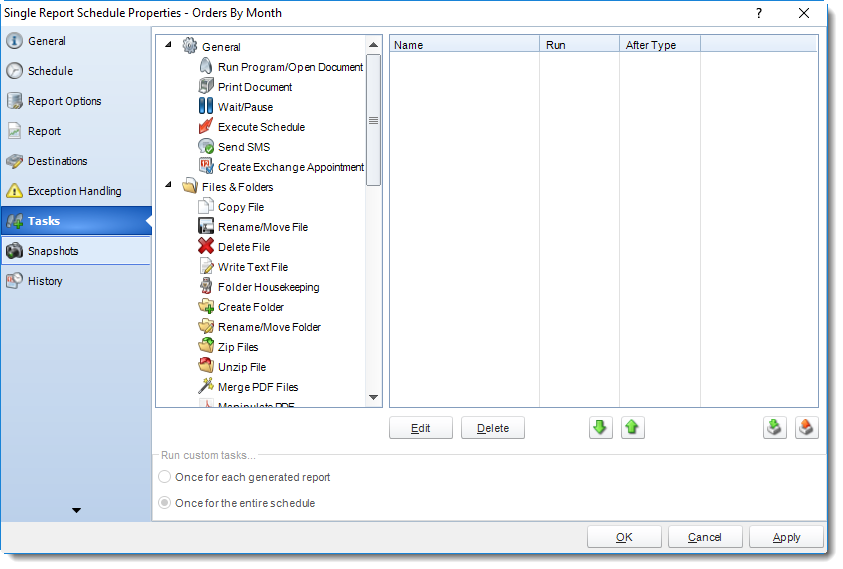Viewport: 843px width, 569px height.
Task: Open the Report Options section
Action: coord(76,101)
